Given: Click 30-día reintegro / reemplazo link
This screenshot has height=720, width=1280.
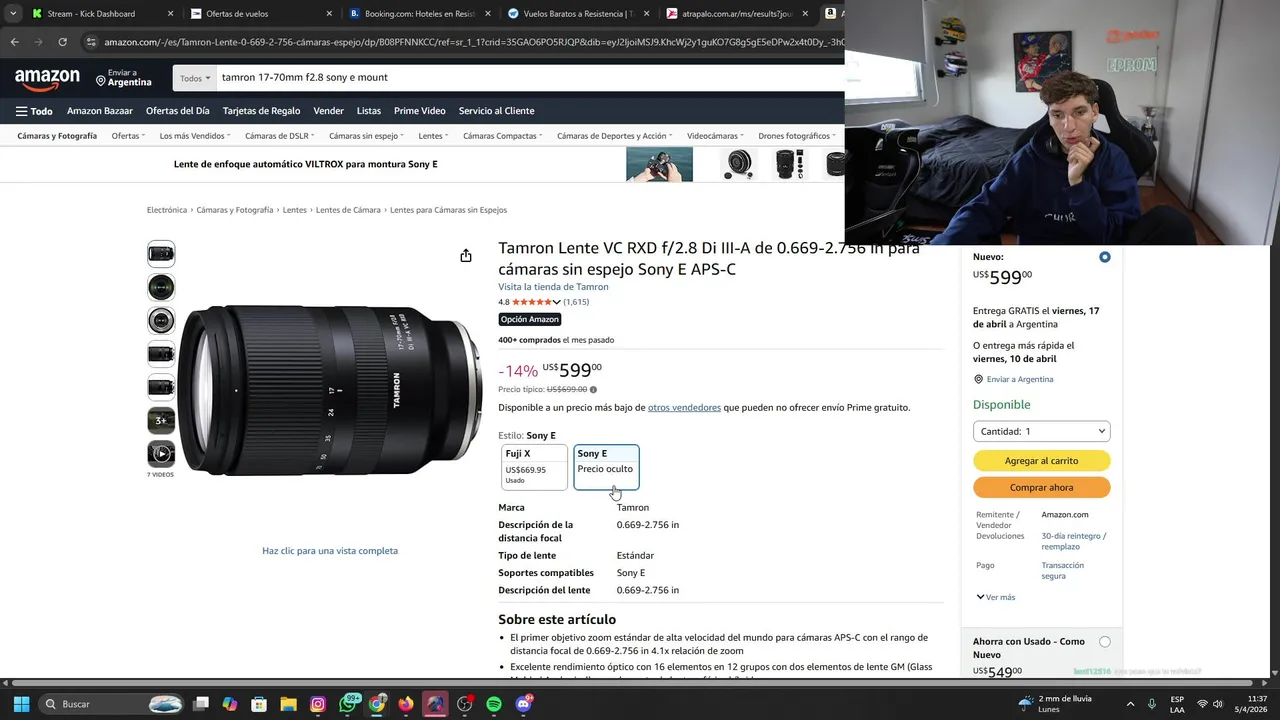Looking at the screenshot, I should click(1073, 541).
